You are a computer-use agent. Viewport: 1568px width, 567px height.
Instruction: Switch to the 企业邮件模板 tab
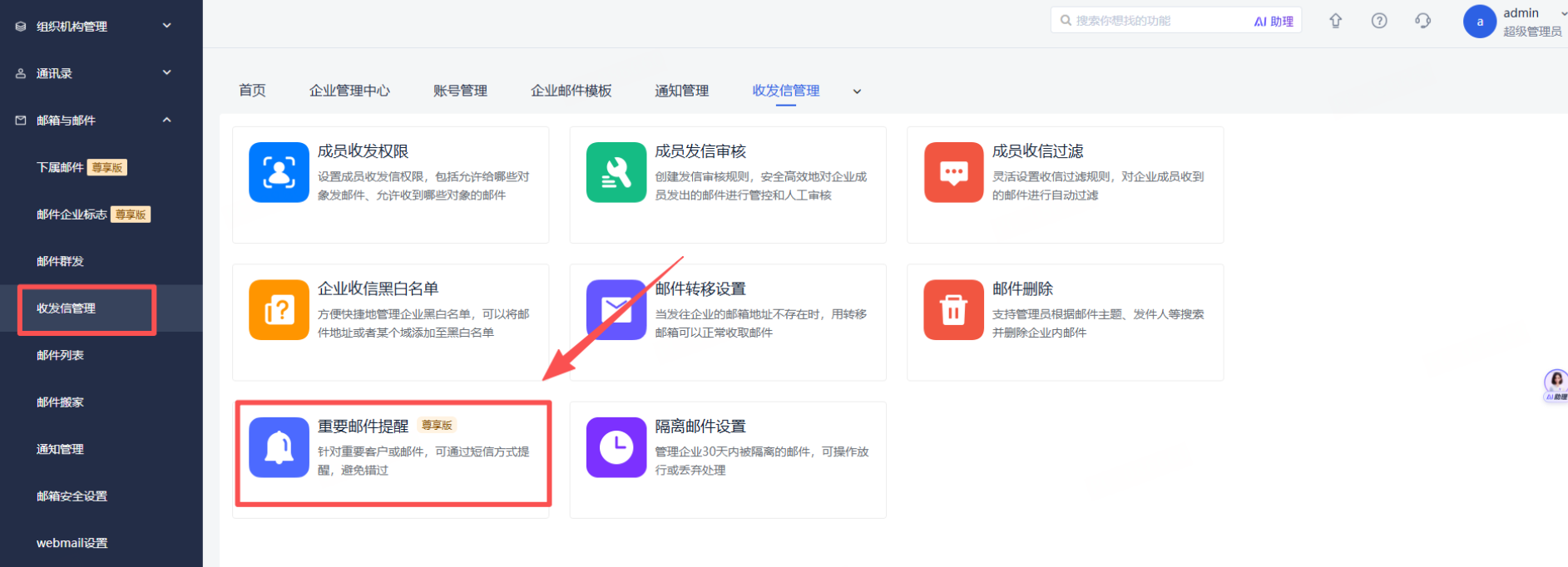[x=571, y=91]
